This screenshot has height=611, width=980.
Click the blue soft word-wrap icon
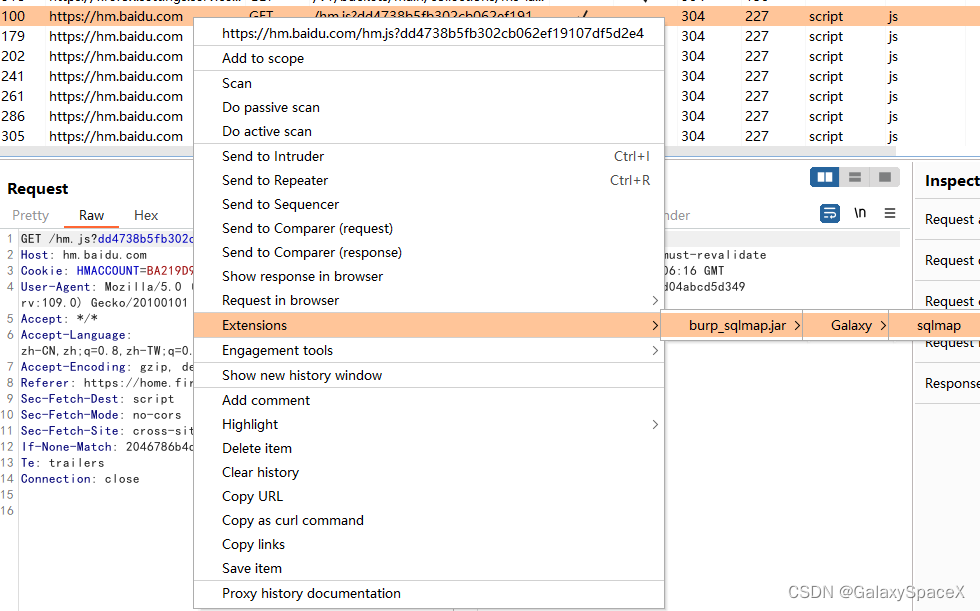[x=829, y=214]
